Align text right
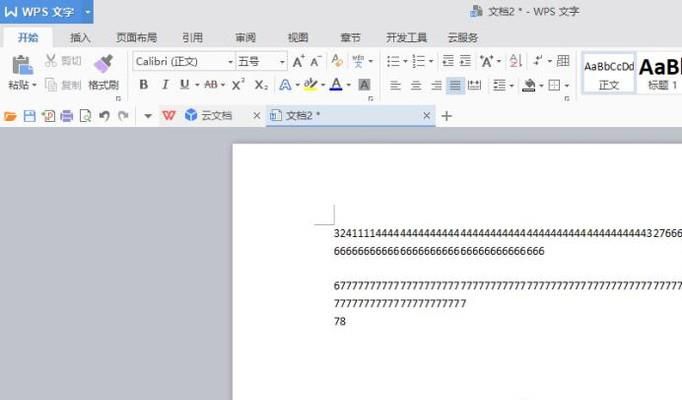Viewport: 682px width, 400px height. coord(436,85)
